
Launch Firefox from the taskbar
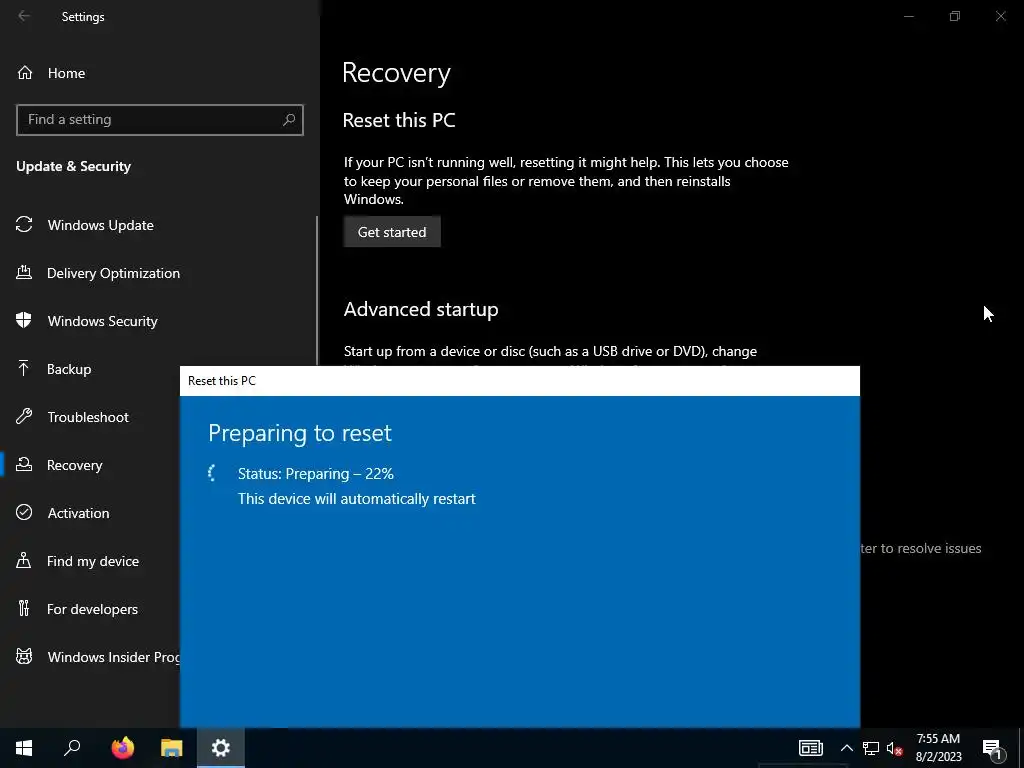(x=122, y=748)
